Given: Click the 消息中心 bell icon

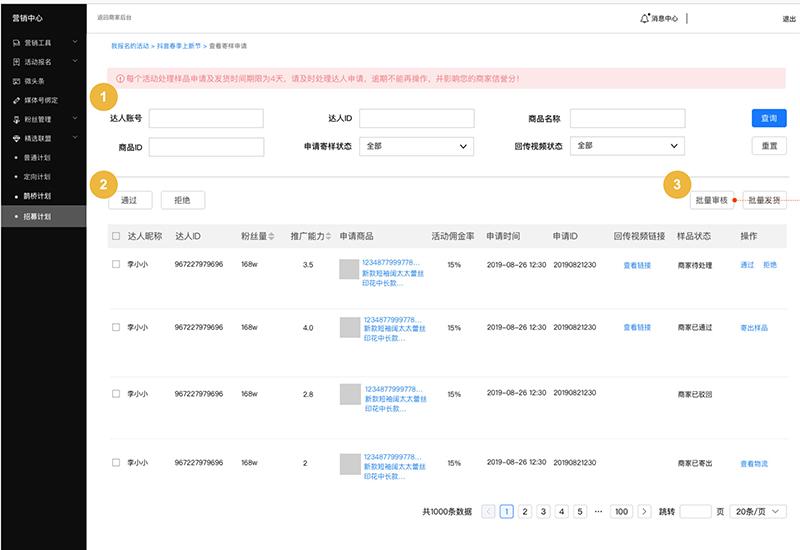Looking at the screenshot, I should [x=644, y=18].
